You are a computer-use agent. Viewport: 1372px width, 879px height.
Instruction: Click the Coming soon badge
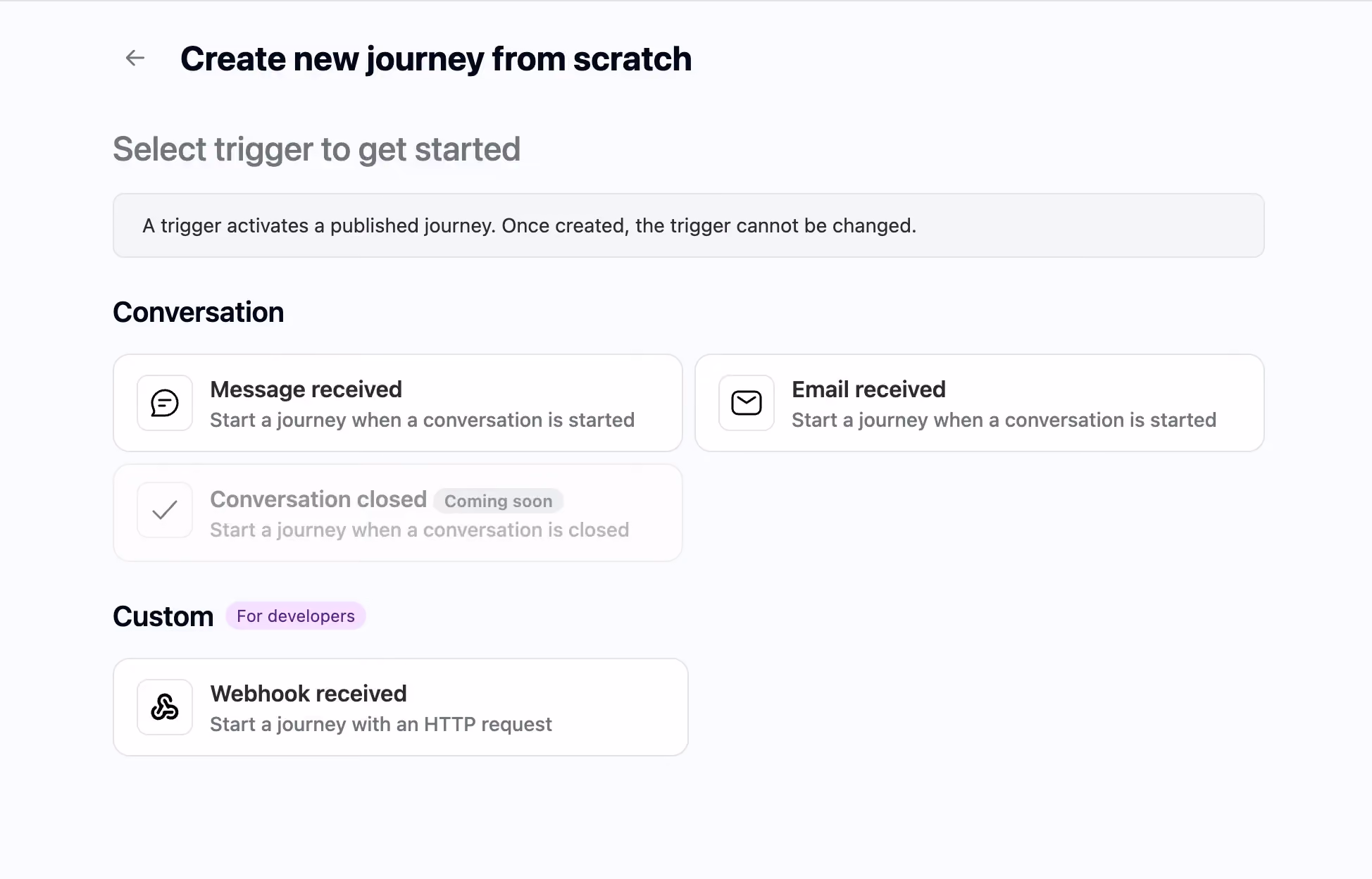[498, 501]
